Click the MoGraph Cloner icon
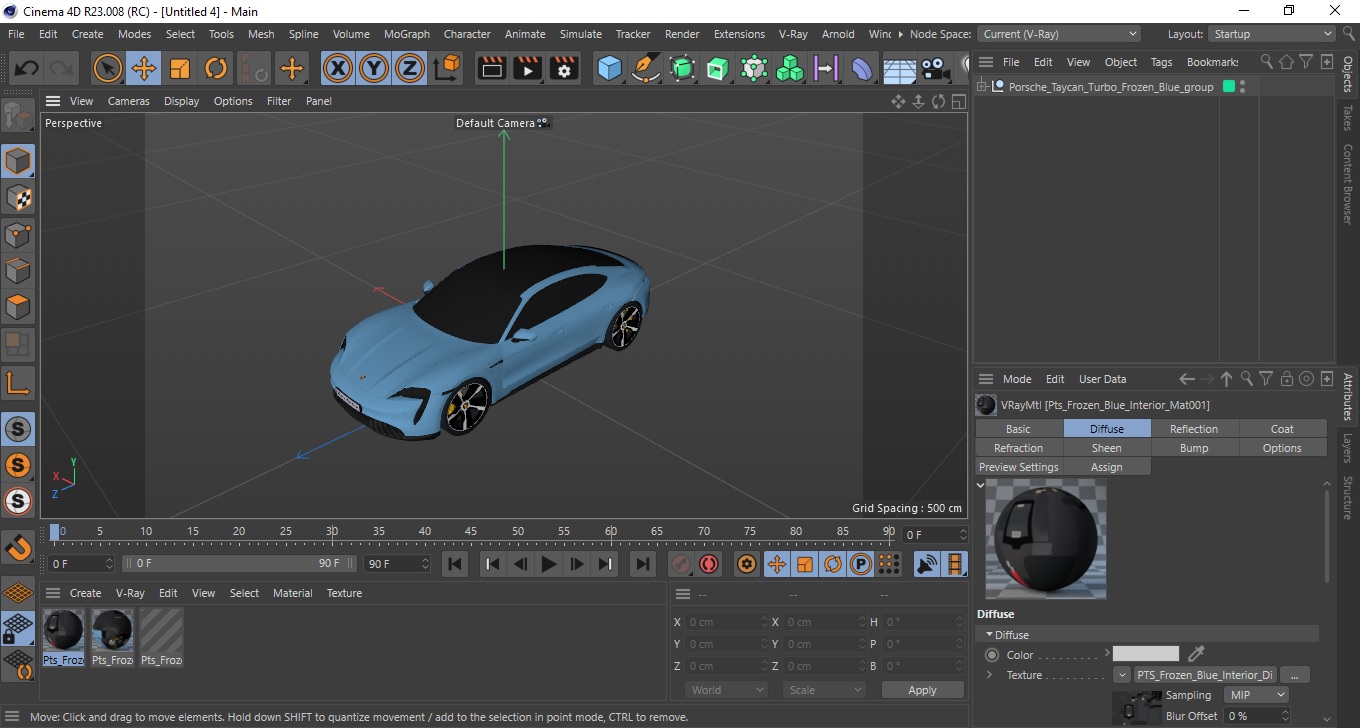This screenshot has width=1360, height=728. [790, 68]
